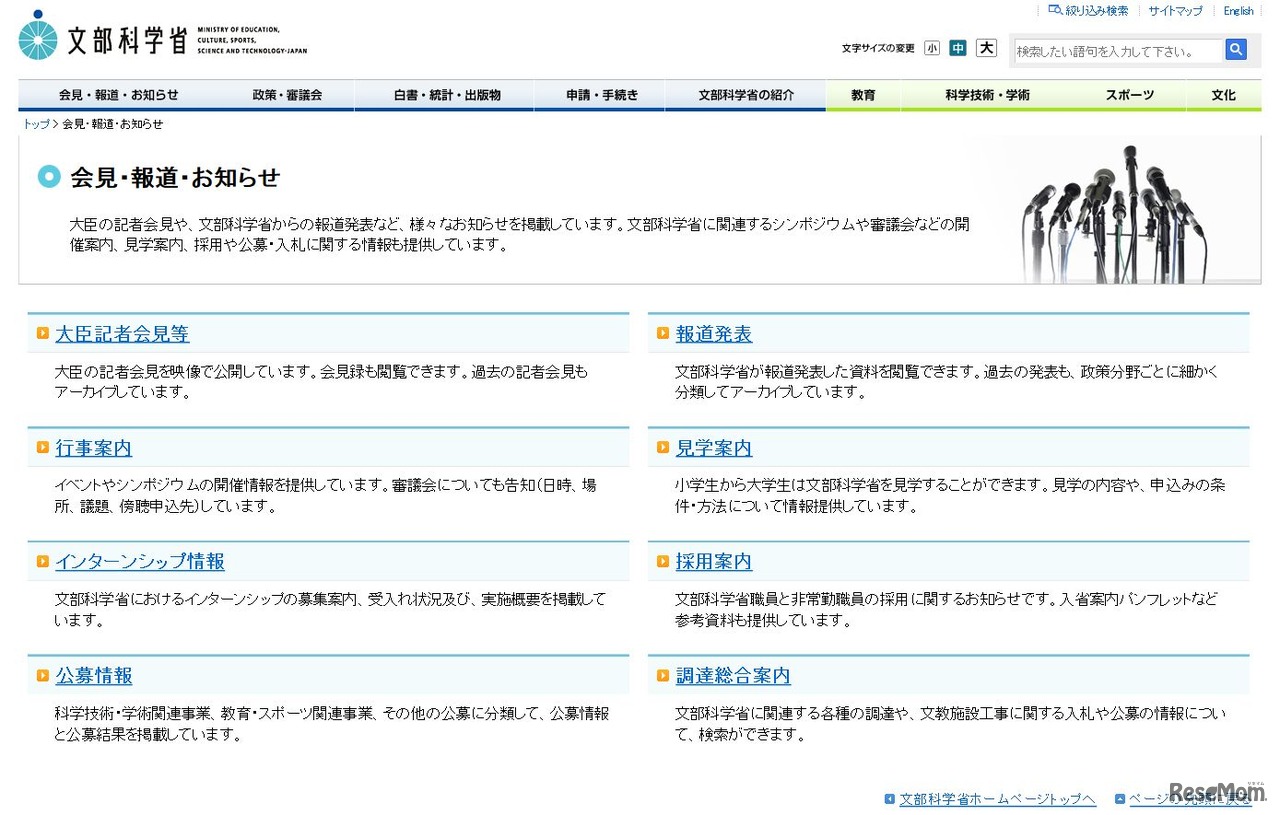1280x815 pixels.
Task: Go to トップ in the breadcrumb
Action: (x=36, y=124)
